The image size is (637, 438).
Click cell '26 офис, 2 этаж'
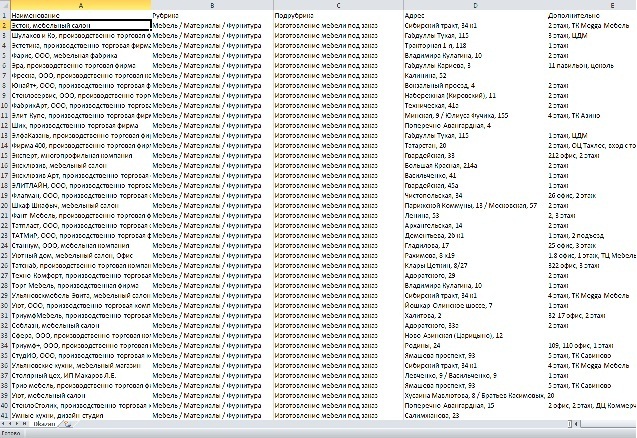coord(592,195)
